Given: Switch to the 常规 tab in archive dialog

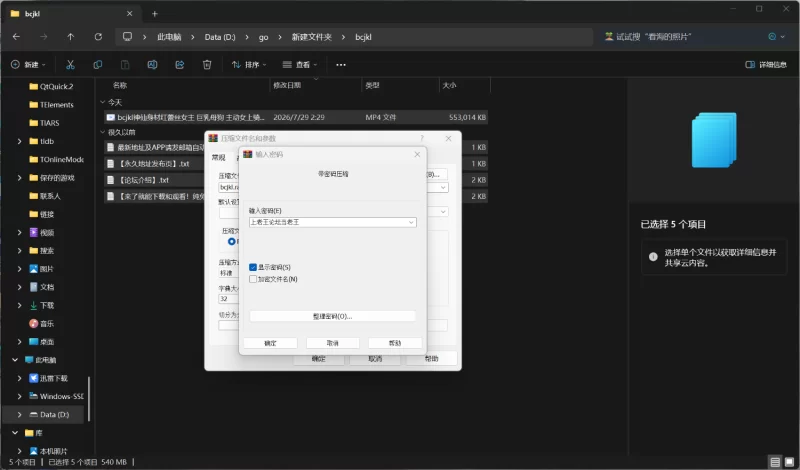Looking at the screenshot, I should click(x=218, y=157).
